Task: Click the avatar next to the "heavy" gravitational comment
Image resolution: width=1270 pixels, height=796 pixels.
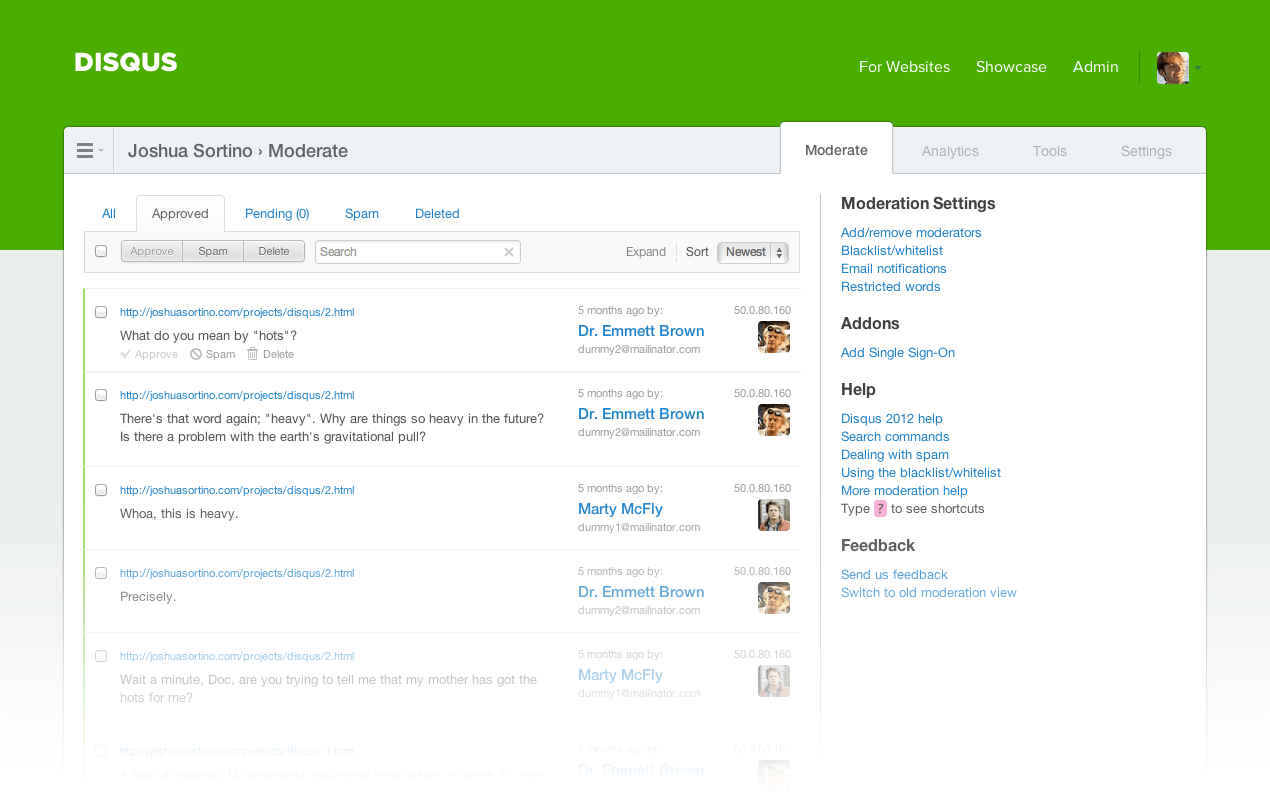Action: tap(774, 420)
